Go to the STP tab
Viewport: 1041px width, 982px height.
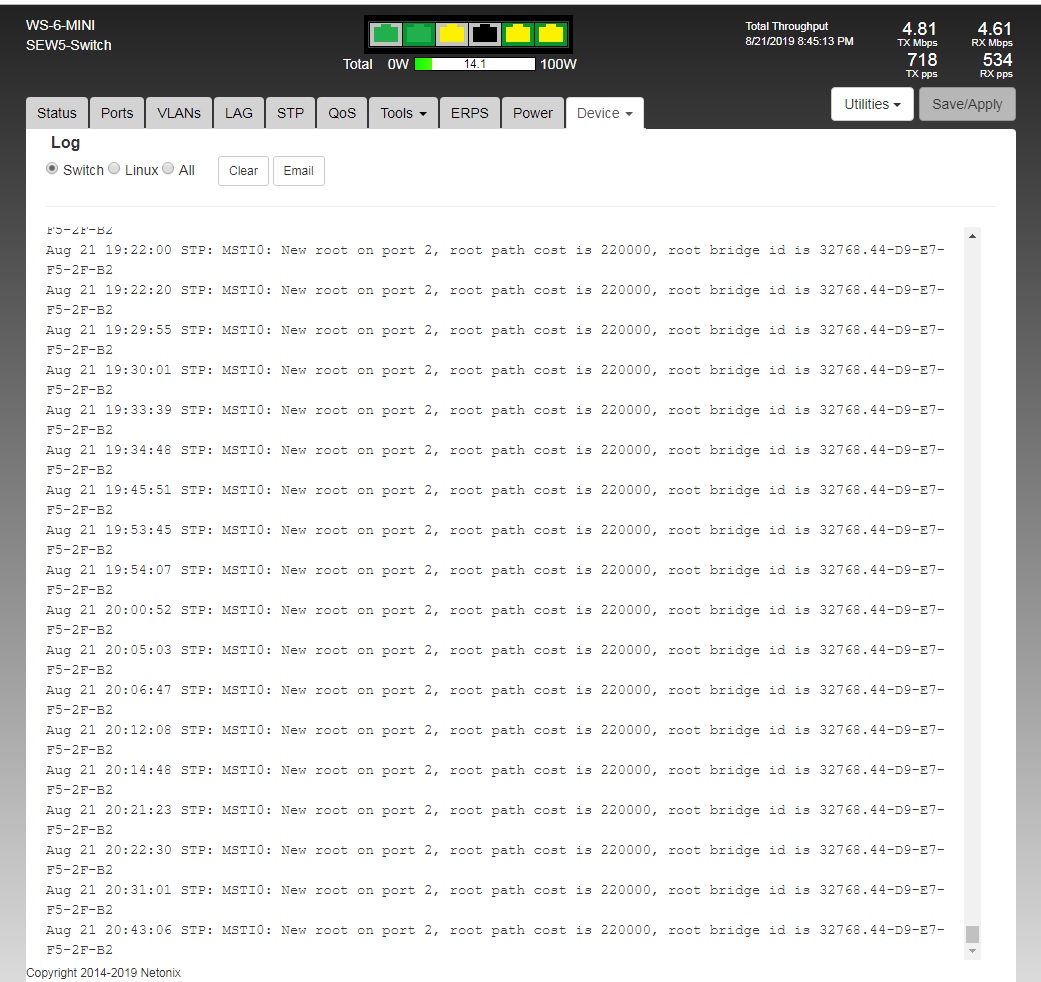click(290, 113)
